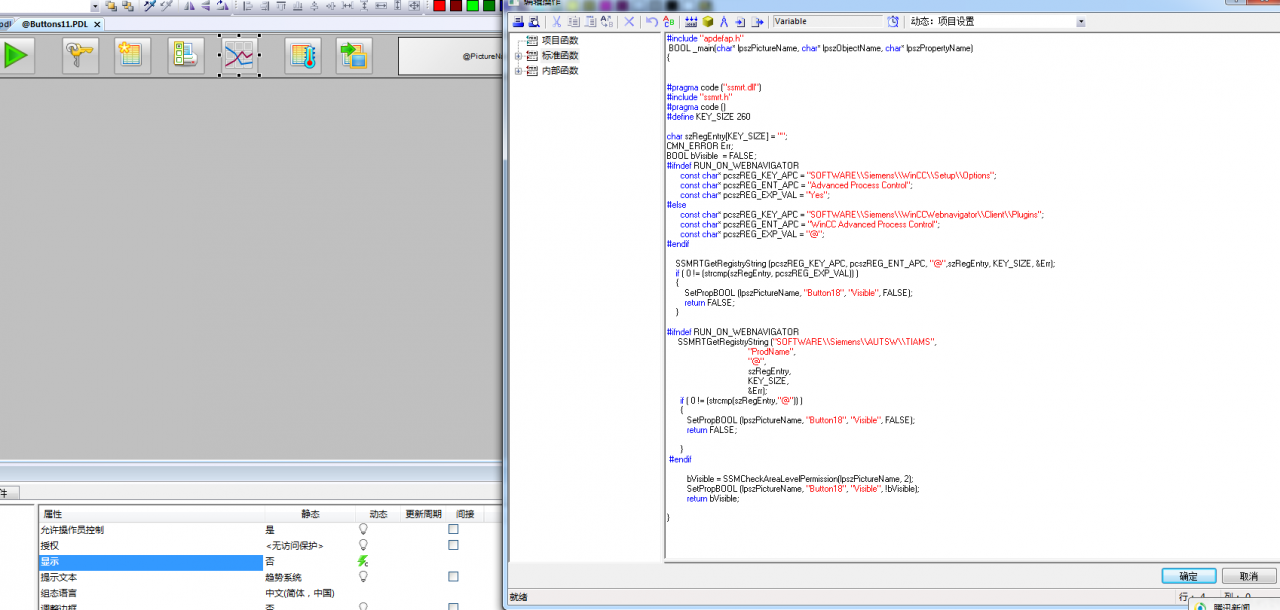The image size is (1280, 610).
Task: Pick the dark red color swatch in the designer toolbar
Action: [456, 5]
